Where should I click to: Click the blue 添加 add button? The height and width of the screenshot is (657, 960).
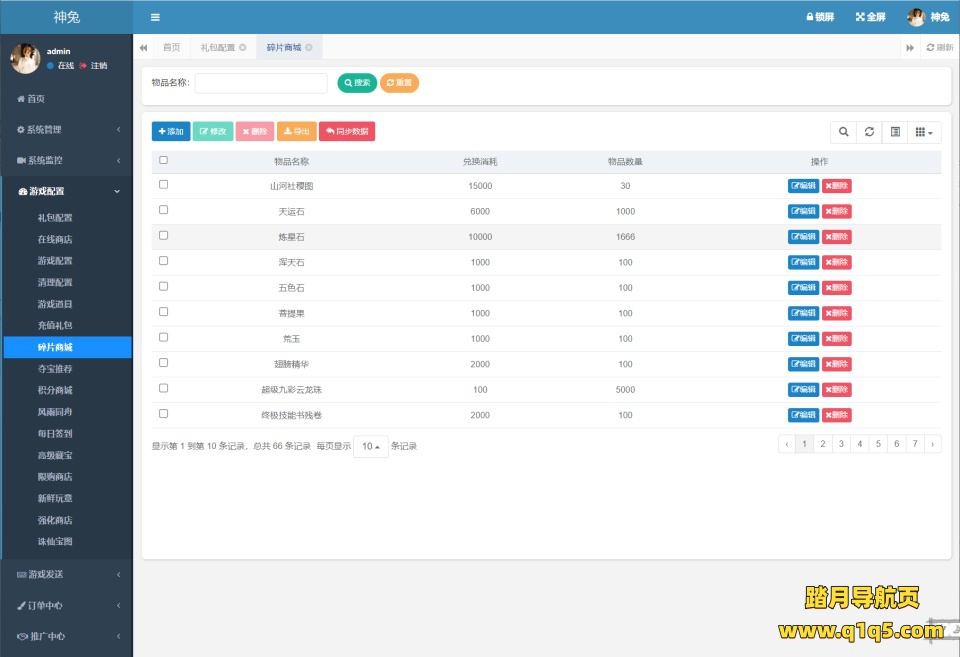(x=171, y=131)
